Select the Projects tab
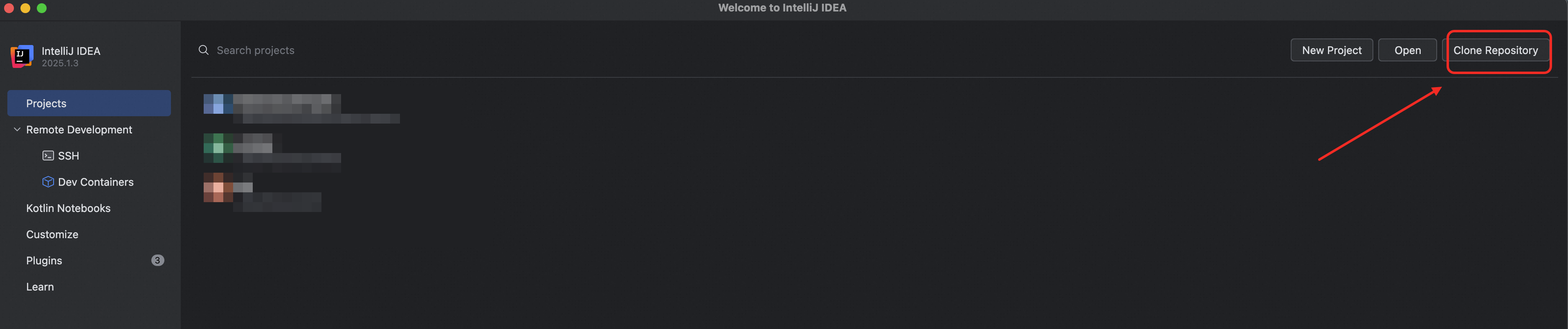The width and height of the screenshot is (1568, 329). [89, 103]
